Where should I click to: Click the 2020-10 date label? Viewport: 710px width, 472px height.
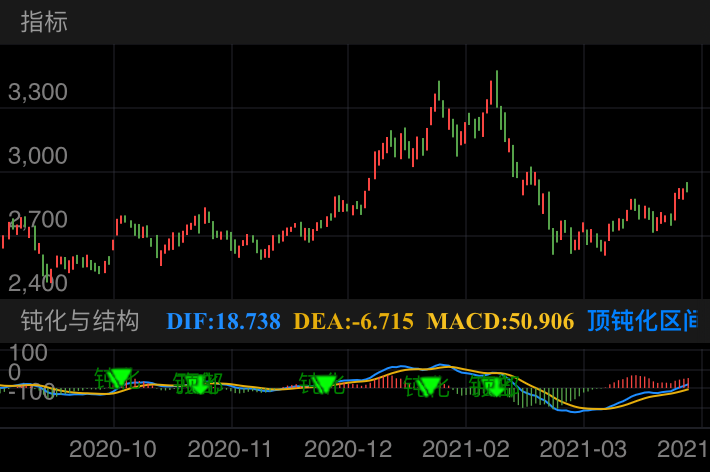pyautogui.click(x=112, y=449)
